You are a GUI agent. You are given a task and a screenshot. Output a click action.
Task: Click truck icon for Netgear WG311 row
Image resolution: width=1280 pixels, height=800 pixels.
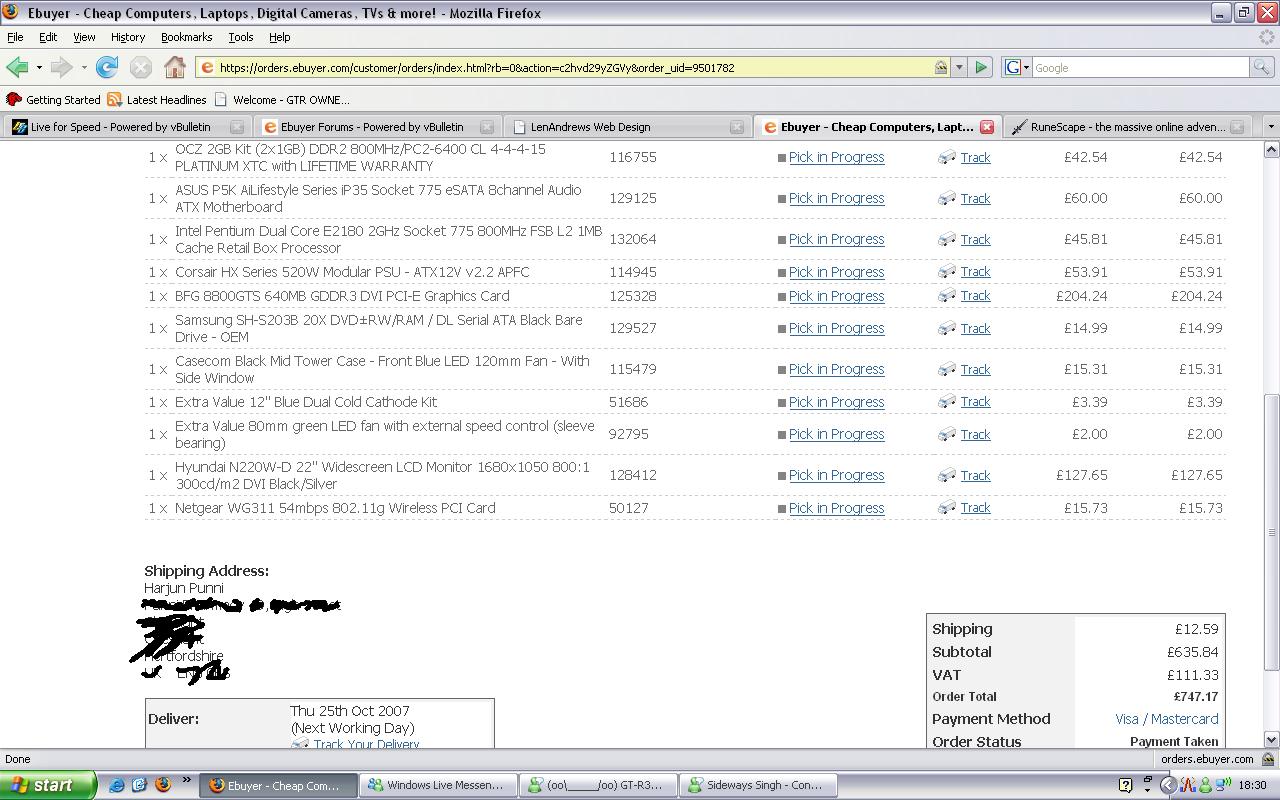tap(946, 507)
